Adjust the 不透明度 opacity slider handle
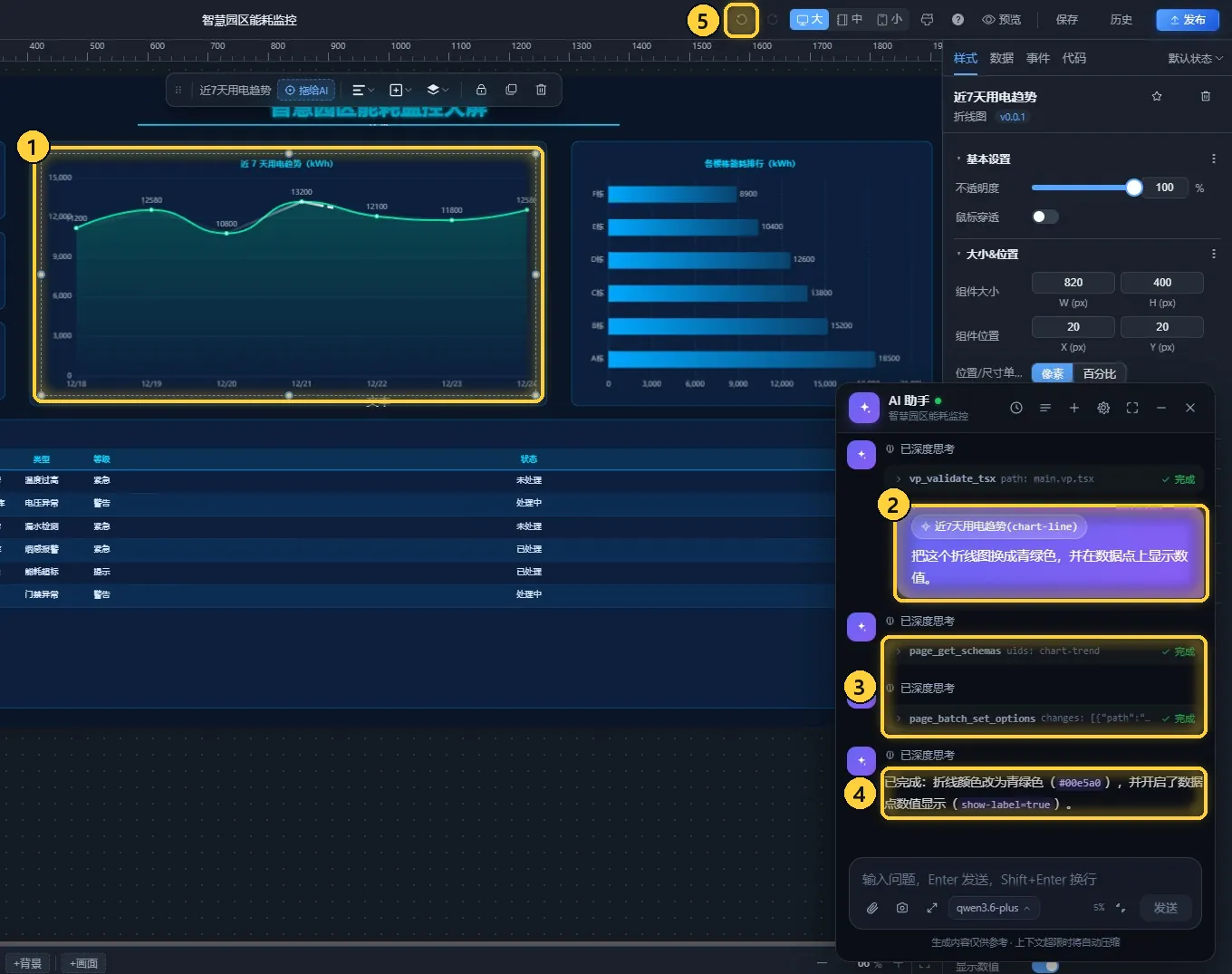This screenshot has width=1232, height=974. pyautogui.click(x=1134, y=188)
